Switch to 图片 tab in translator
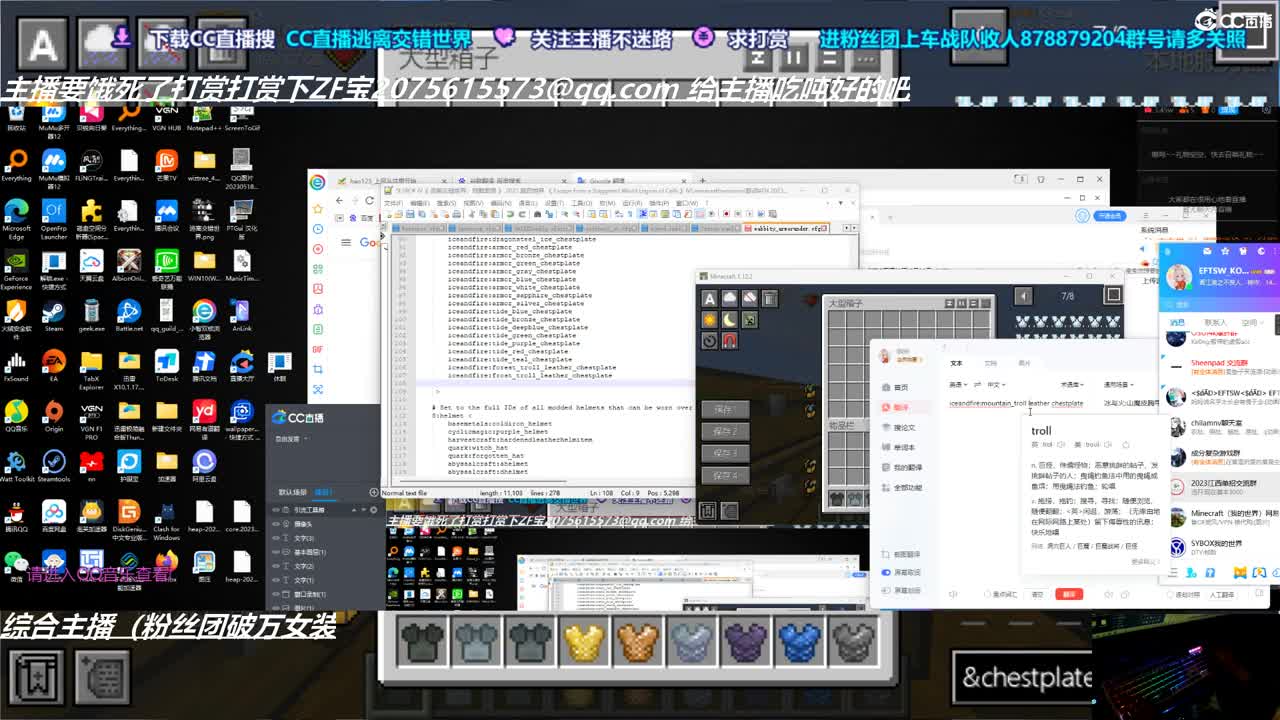Viewport: 1280px width, 720px height. 1023,363
